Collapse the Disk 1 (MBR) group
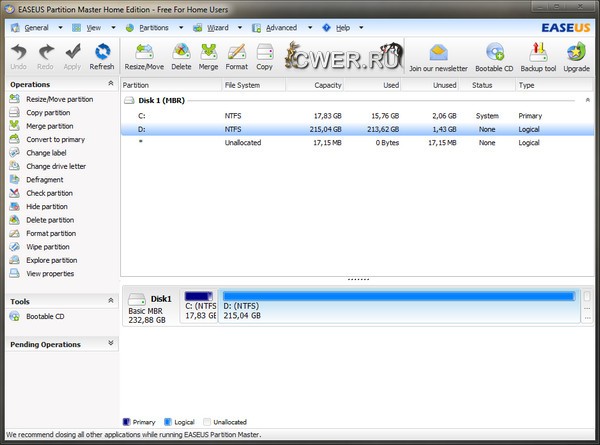The image size is (600, 445). (x=584, y=101)
